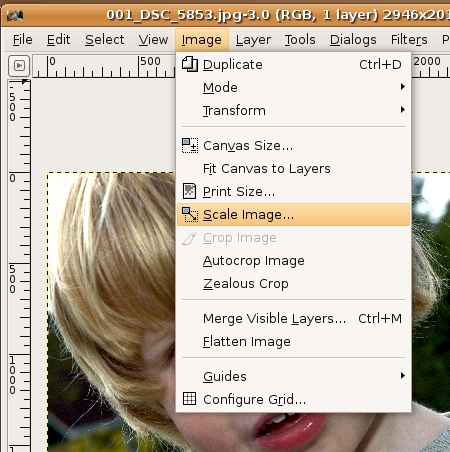This screenshot has width=450, height=452.
Task: Click the Configure Grid icon
Action: click(189, 398)
